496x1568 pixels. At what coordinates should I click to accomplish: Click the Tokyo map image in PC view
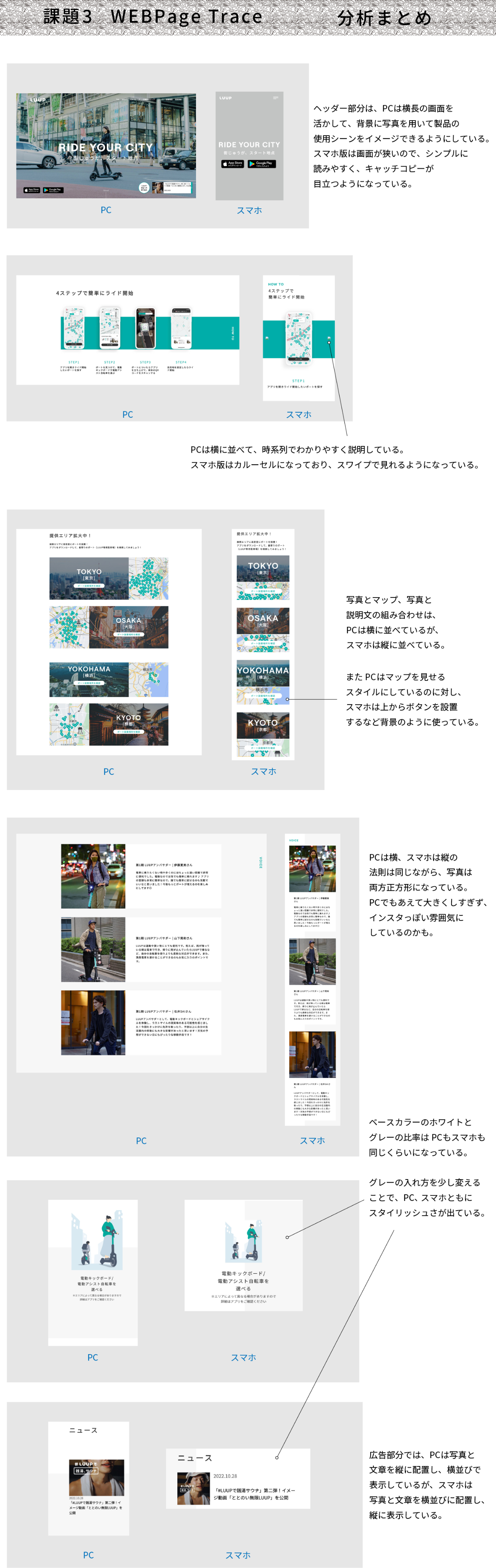pyautogui.click(x=148, y=578)
